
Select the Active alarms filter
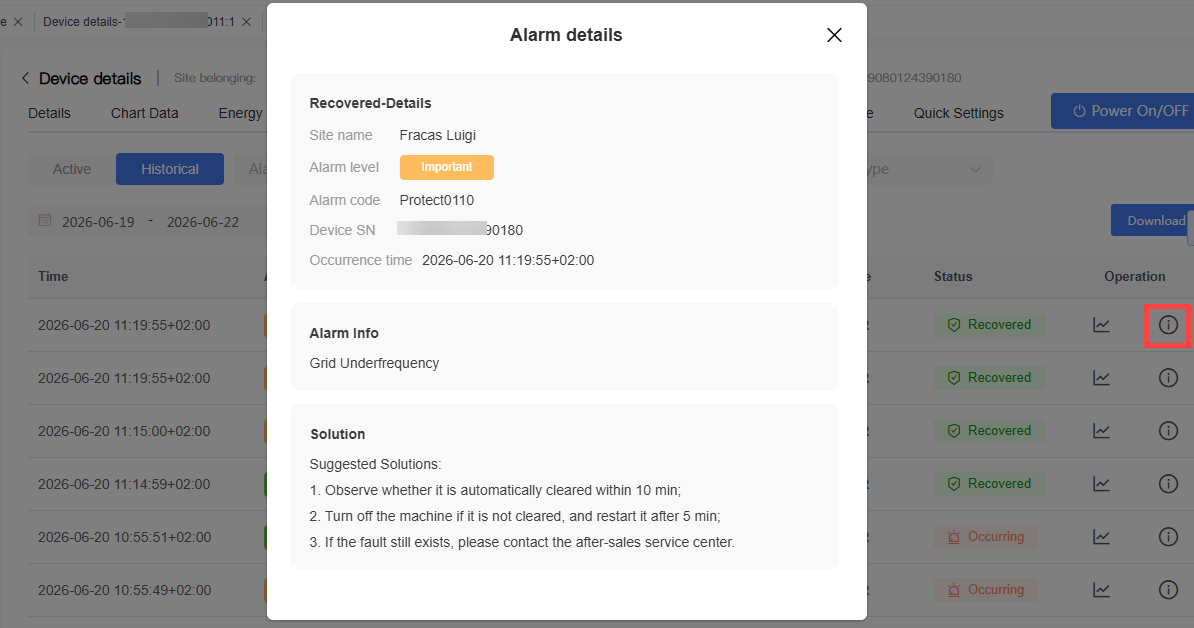click(72, 169)
